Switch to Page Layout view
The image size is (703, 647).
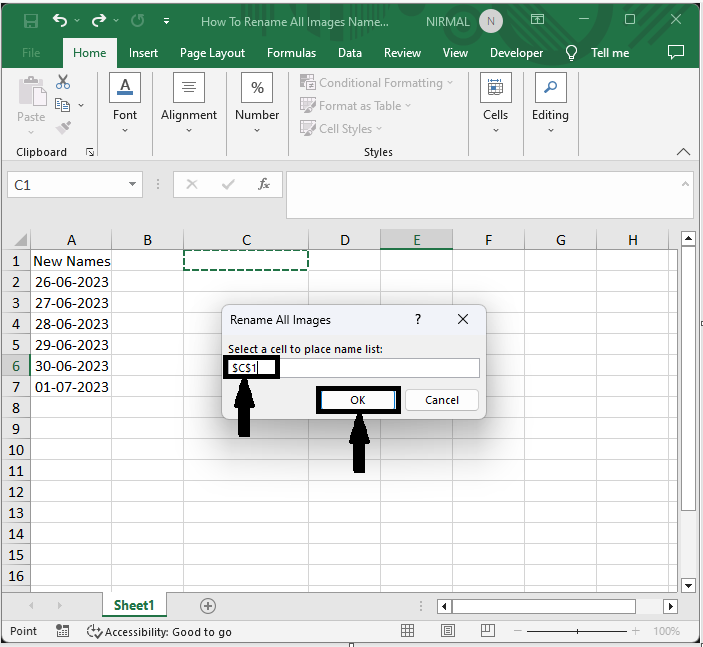coord(447,630)
